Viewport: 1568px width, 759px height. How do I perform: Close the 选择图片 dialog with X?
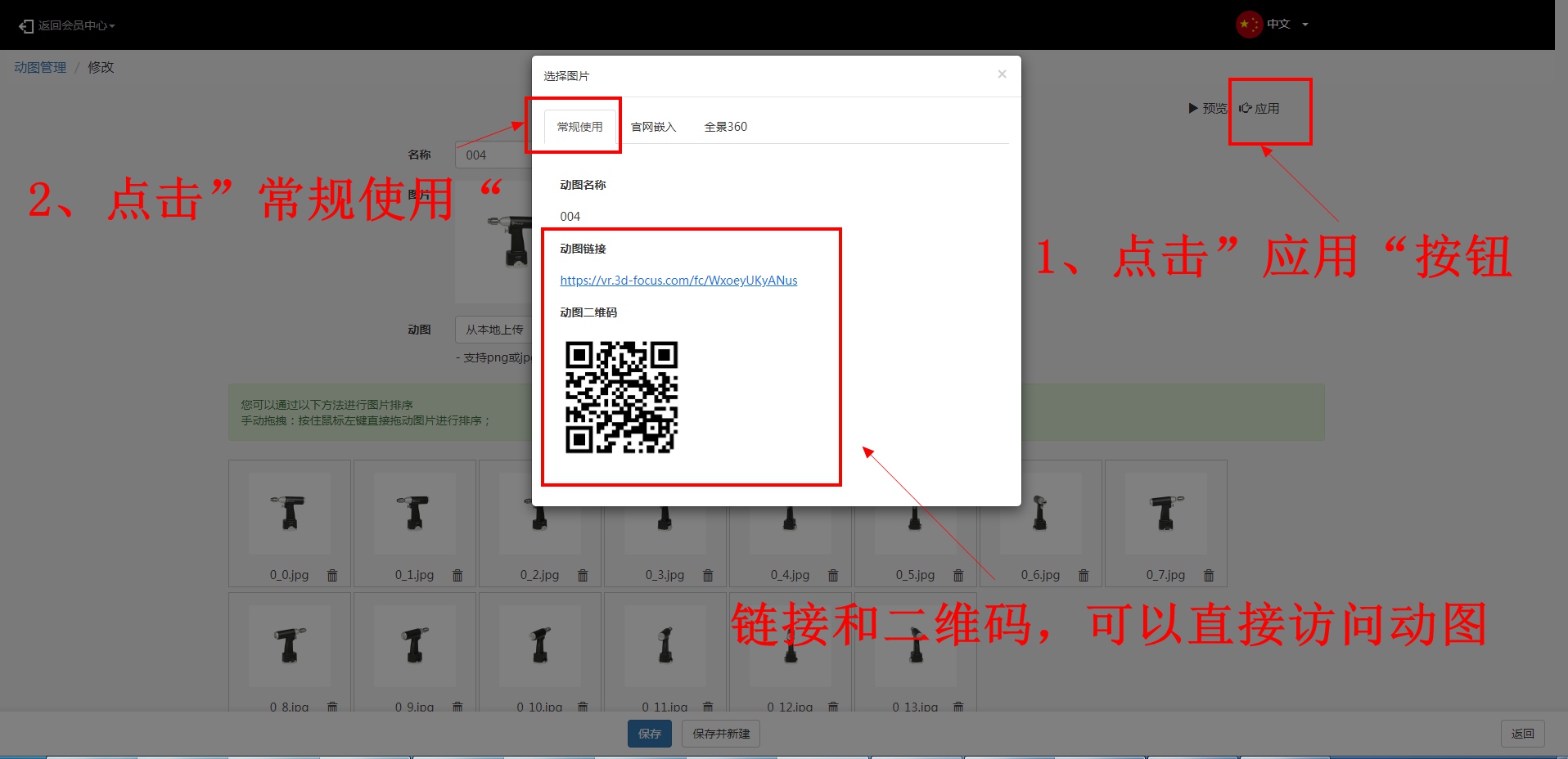[x=1002, y=74]
